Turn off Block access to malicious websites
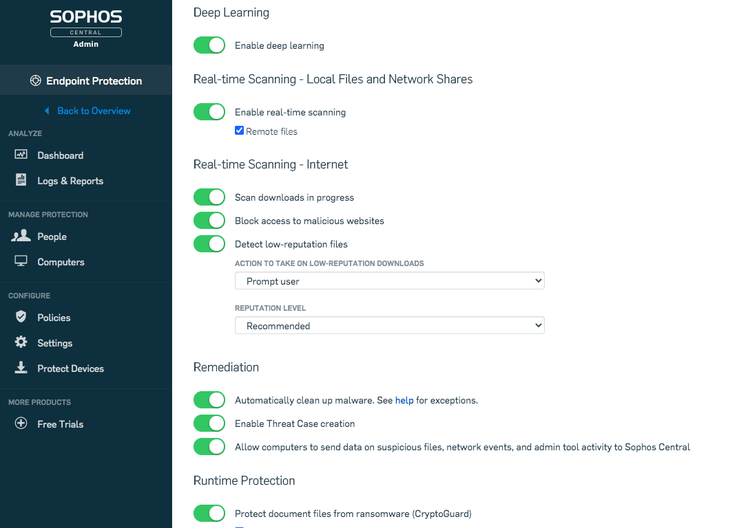The height and width of the screenshot is (528, 750). click(209, 220)
